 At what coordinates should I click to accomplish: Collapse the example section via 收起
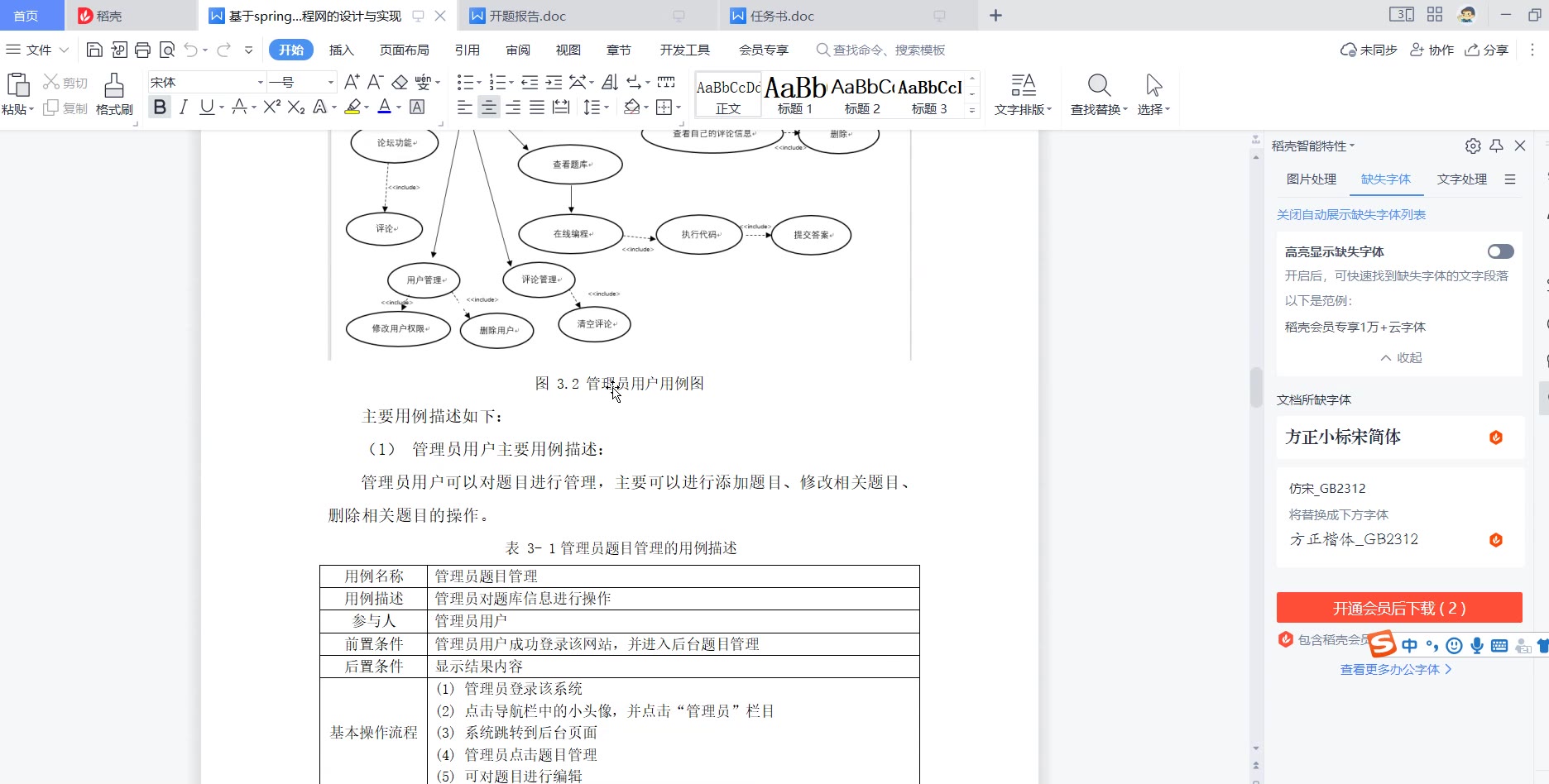[x=1401, y=358]
